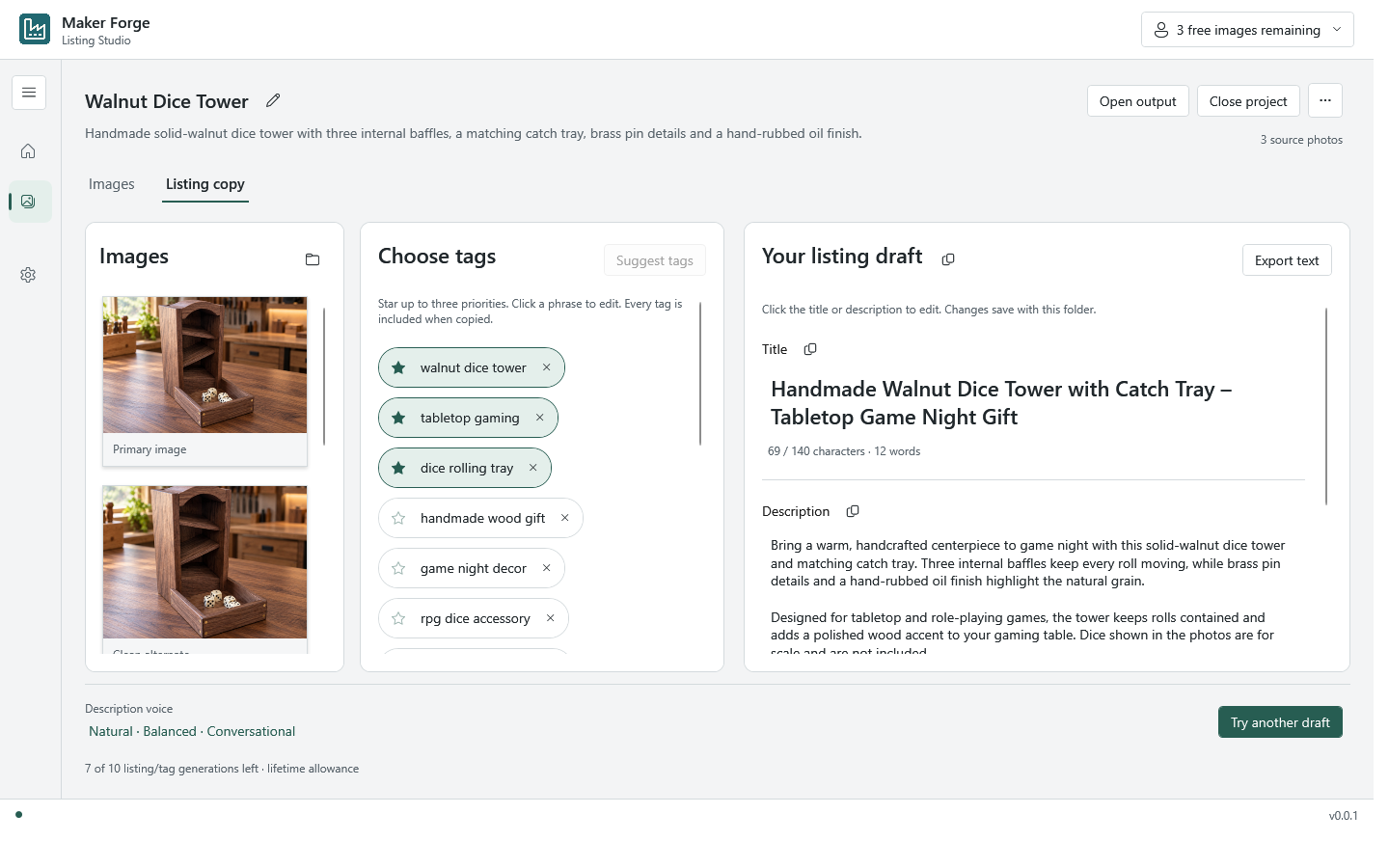The image size is (1389, 868).
Task: Remove the handmade wood gift tag
Action: (565, 518)
